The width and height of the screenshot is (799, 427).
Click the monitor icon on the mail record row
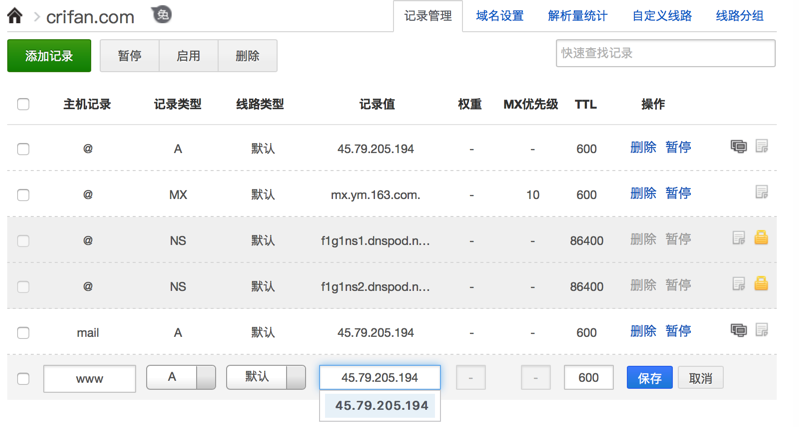pyautogui.click(x=739, y=331)
